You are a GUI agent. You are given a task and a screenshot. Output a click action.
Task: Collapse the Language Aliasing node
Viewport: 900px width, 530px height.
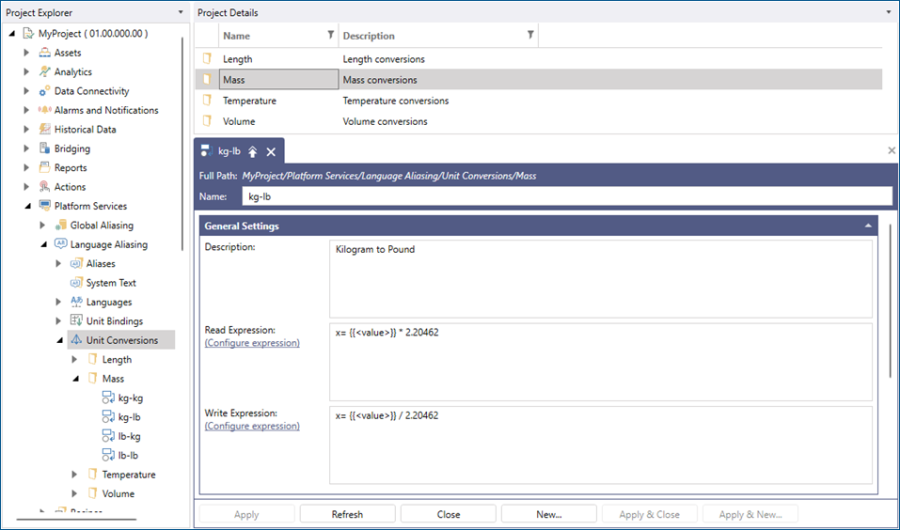point(43,245)
